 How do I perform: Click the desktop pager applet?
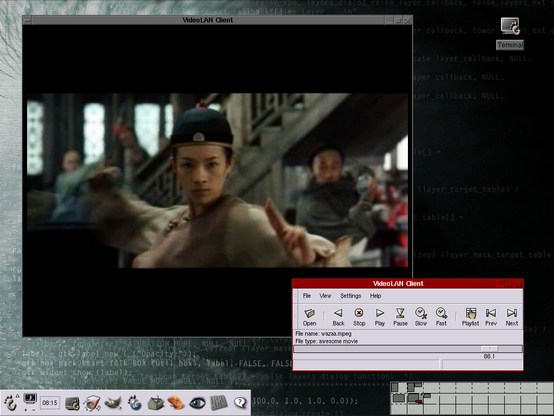[472, 398]
